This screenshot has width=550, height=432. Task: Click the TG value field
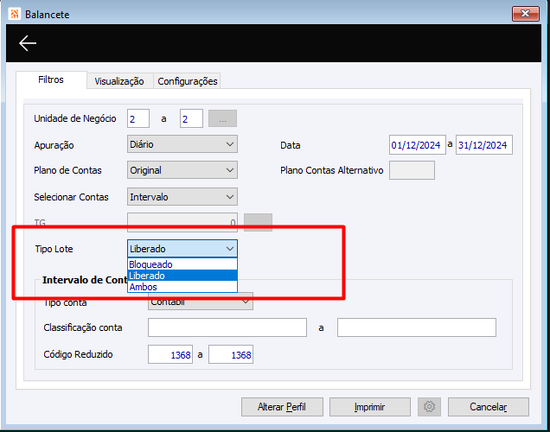click(x=182, y=222)
